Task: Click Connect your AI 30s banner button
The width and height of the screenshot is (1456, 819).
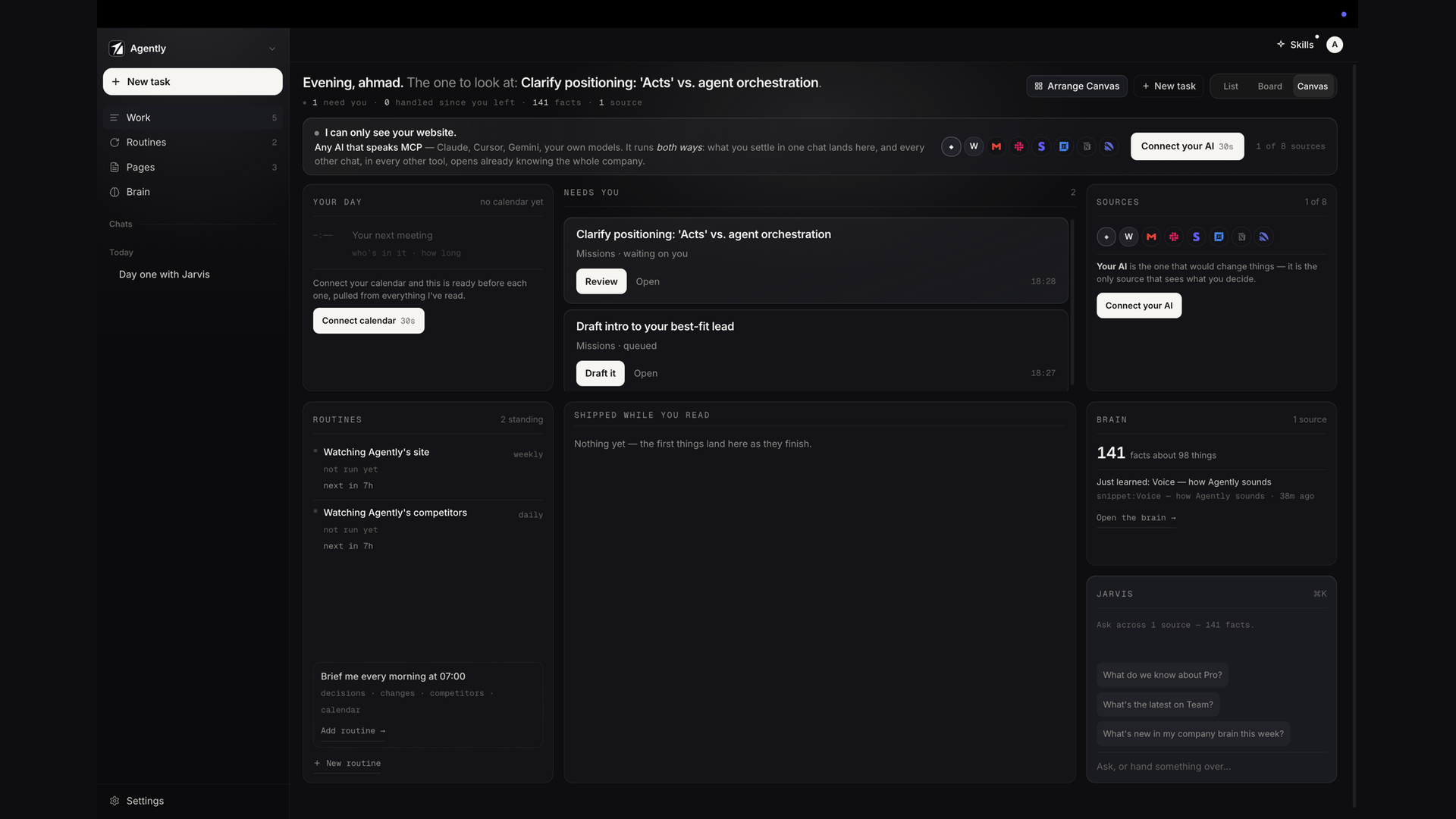Action: tap(1187, 146)
